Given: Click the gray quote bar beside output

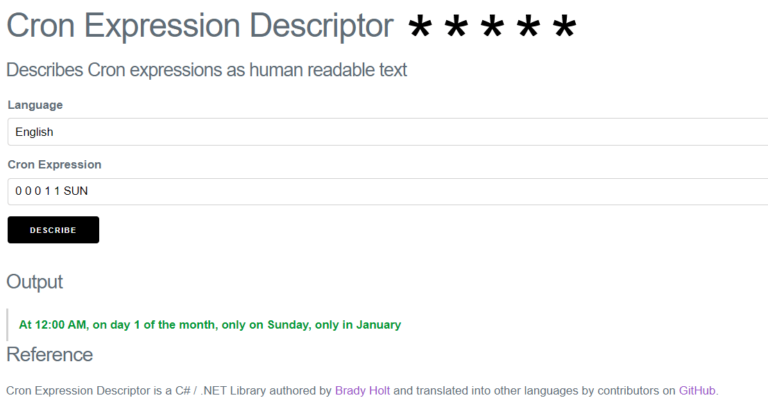Looking at the screenshot, I should tap(7, 324).
